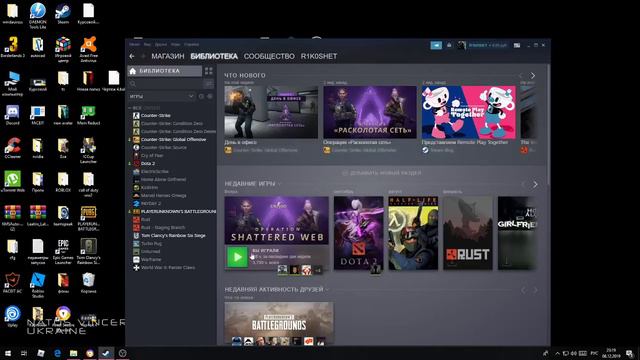This screenshot has height=360, width=640.
Task: Select PLAYERUNKNOWN'S BATTLEGROUNDS in the list
Action: [174, 211]
